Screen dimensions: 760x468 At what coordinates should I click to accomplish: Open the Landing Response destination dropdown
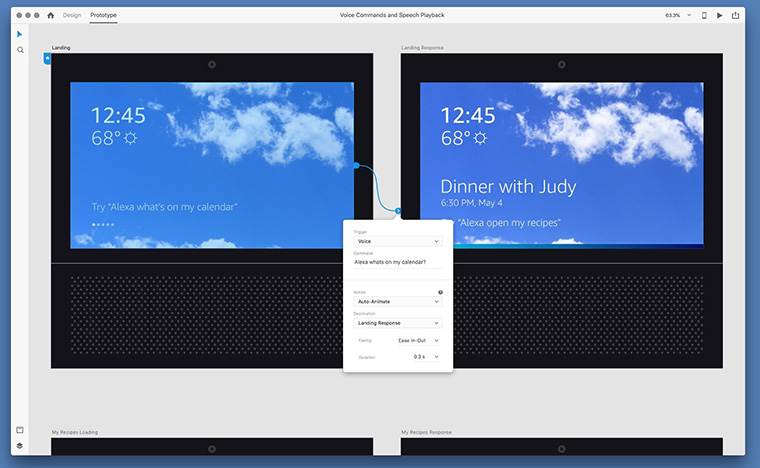coord(398,323)
